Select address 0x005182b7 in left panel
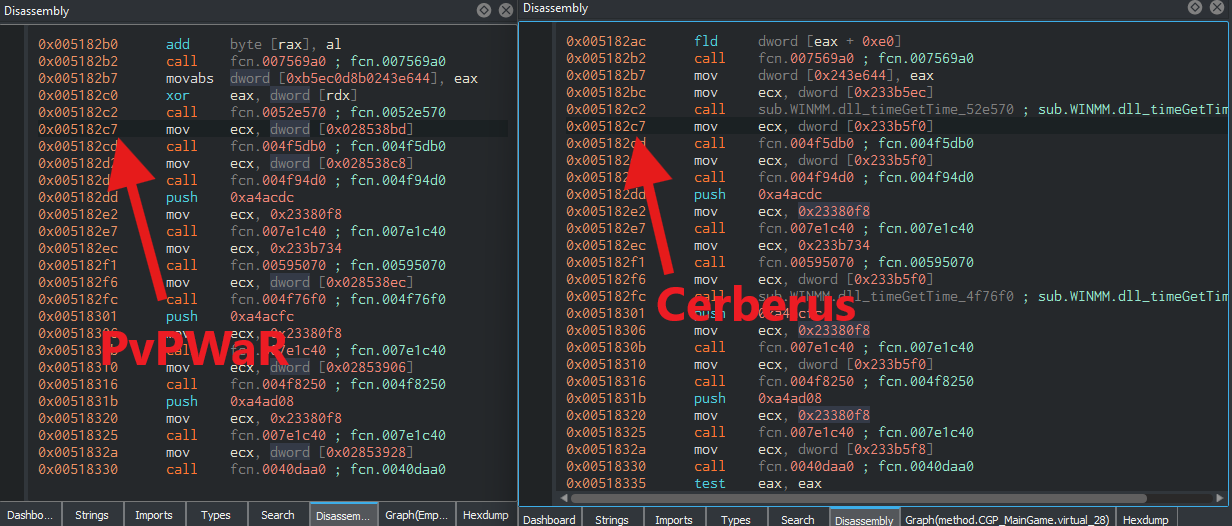The height and width of the screenshot is (526, 1232). coord(78,78)
